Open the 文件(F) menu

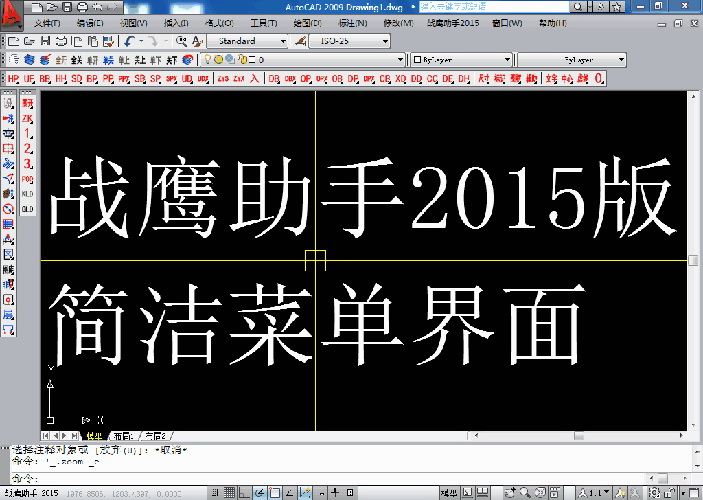tap(48, 23)
